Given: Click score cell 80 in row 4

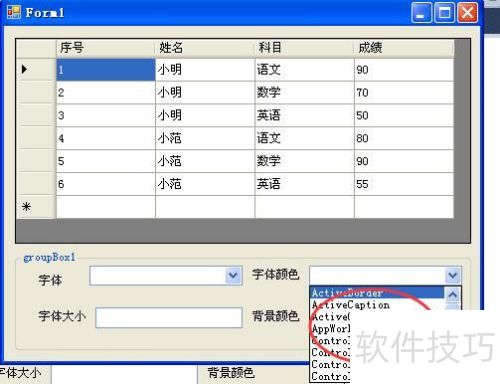Looking at the screenshot, I should 404,138.
